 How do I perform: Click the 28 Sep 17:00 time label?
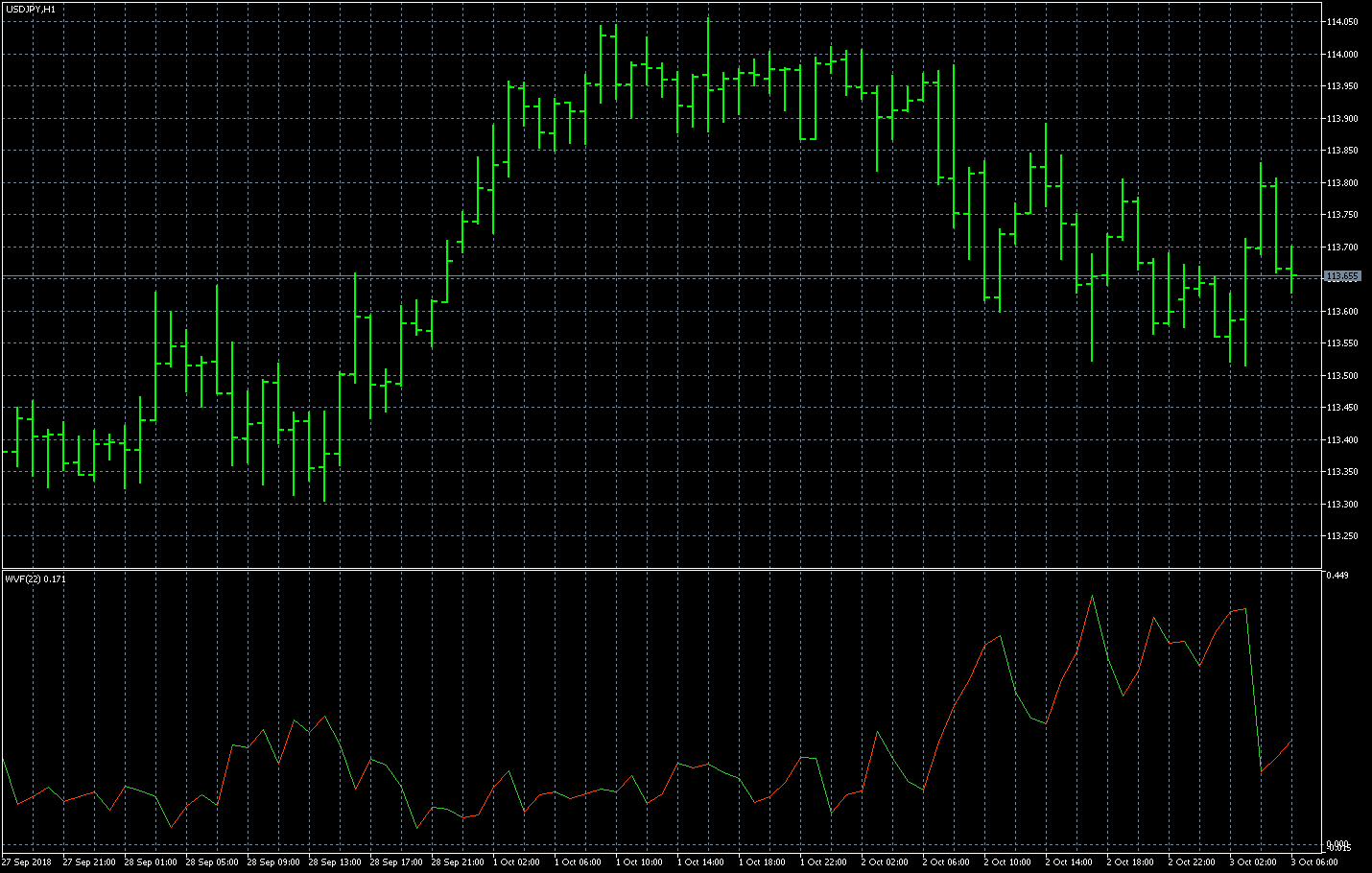pyautogui.click(x=396, y=862)
